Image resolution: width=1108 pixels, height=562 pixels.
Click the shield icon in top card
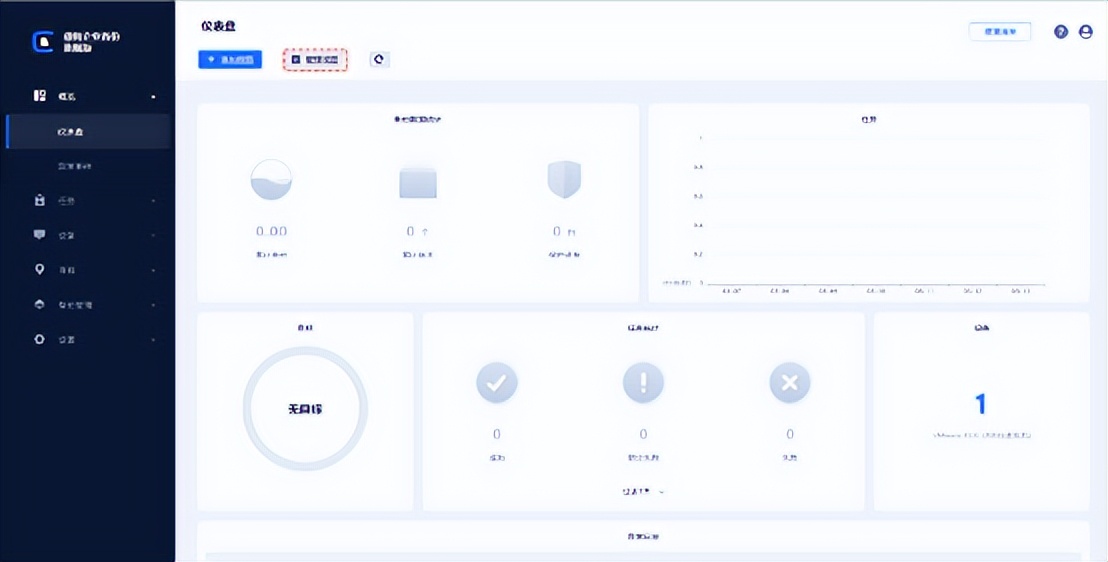click(x=564, y=180)
